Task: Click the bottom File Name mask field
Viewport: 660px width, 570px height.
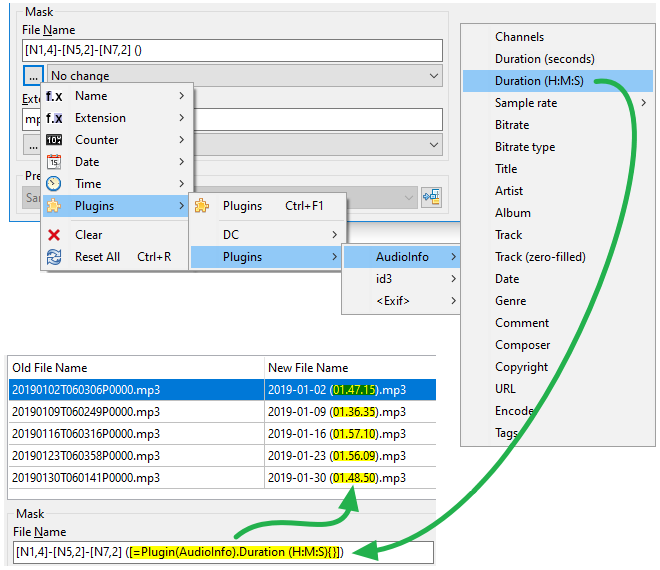Action: pyautogui.click(x=224, y=553)
